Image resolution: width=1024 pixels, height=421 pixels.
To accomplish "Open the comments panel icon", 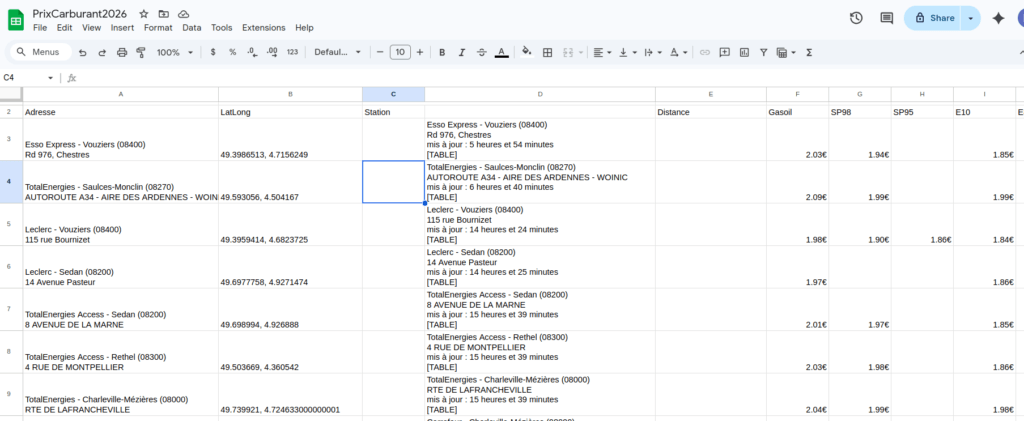I will coord(886,18).
